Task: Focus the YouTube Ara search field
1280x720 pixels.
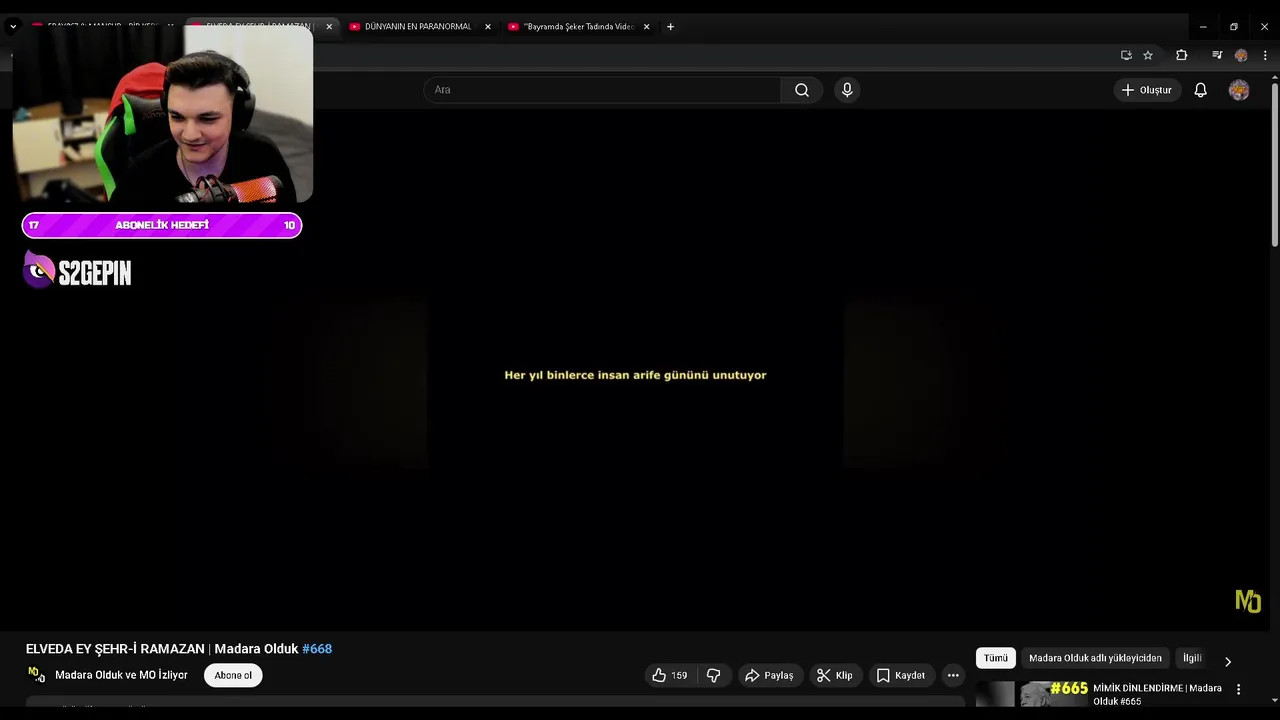Action: 602,90
